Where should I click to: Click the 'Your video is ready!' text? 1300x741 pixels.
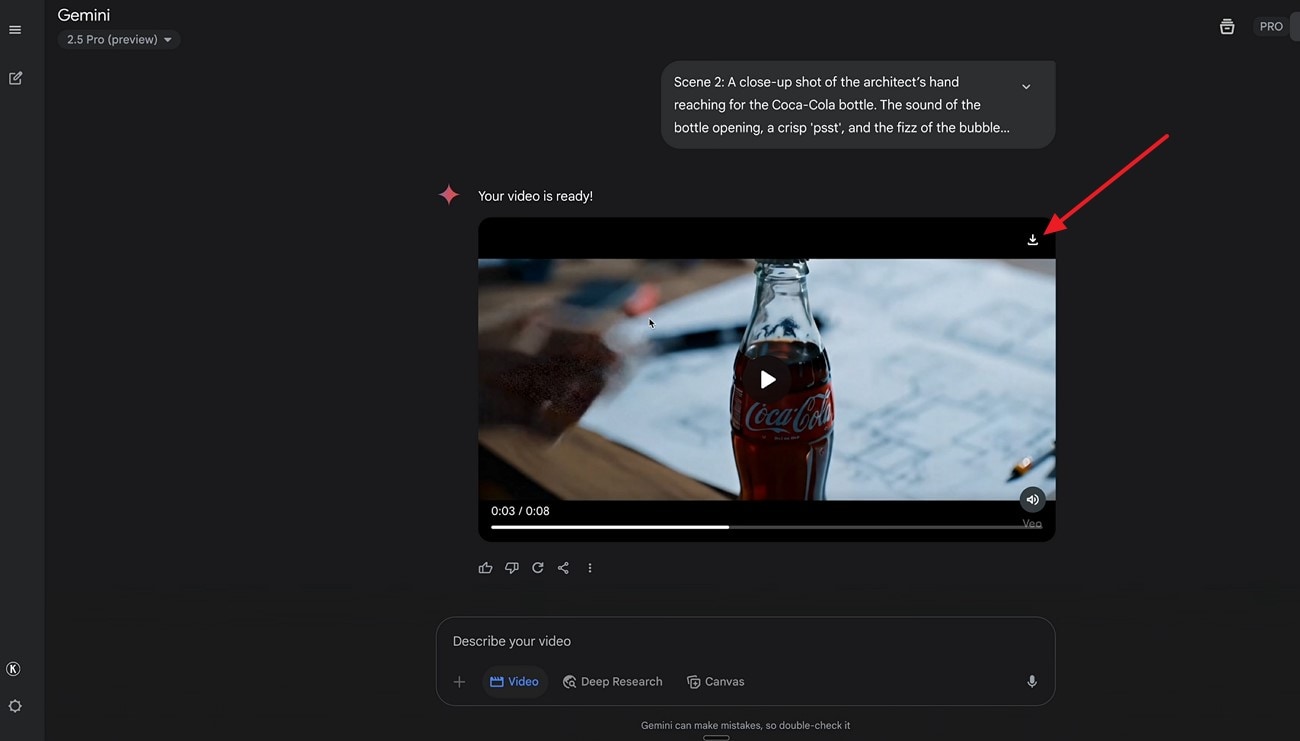(535, 196)
